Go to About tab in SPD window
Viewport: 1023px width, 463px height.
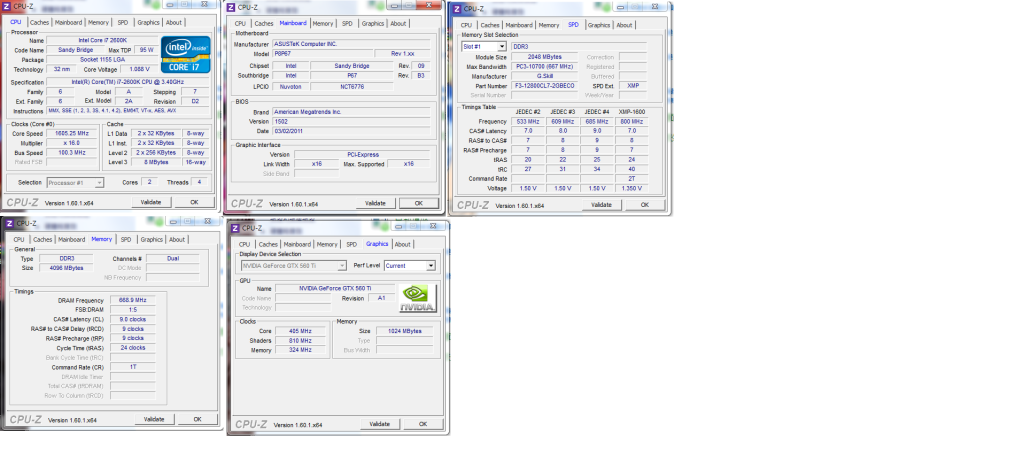pyautogui.click(x=624, y=25)
